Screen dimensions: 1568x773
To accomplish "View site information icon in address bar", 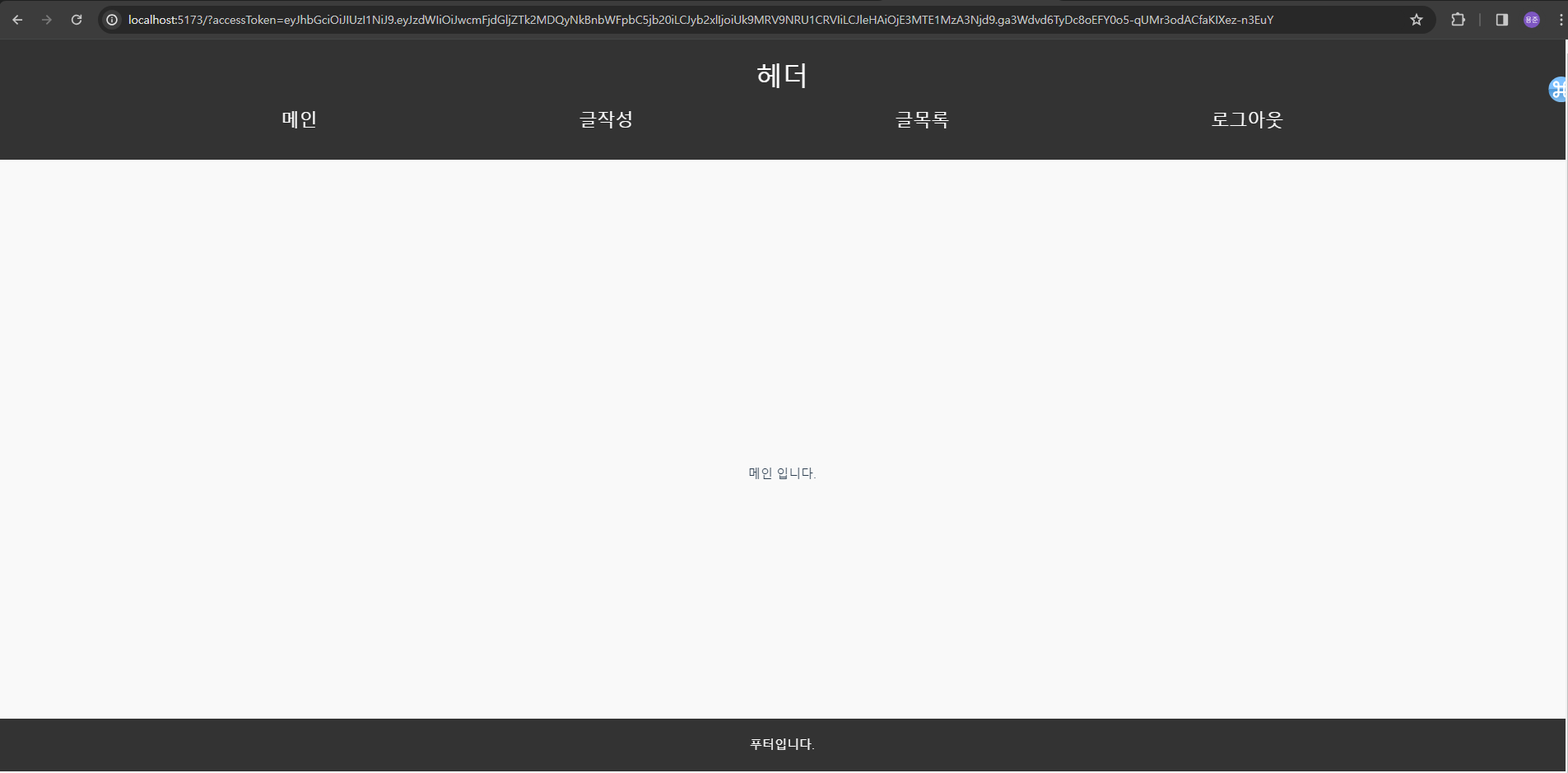I will point(112,20).
